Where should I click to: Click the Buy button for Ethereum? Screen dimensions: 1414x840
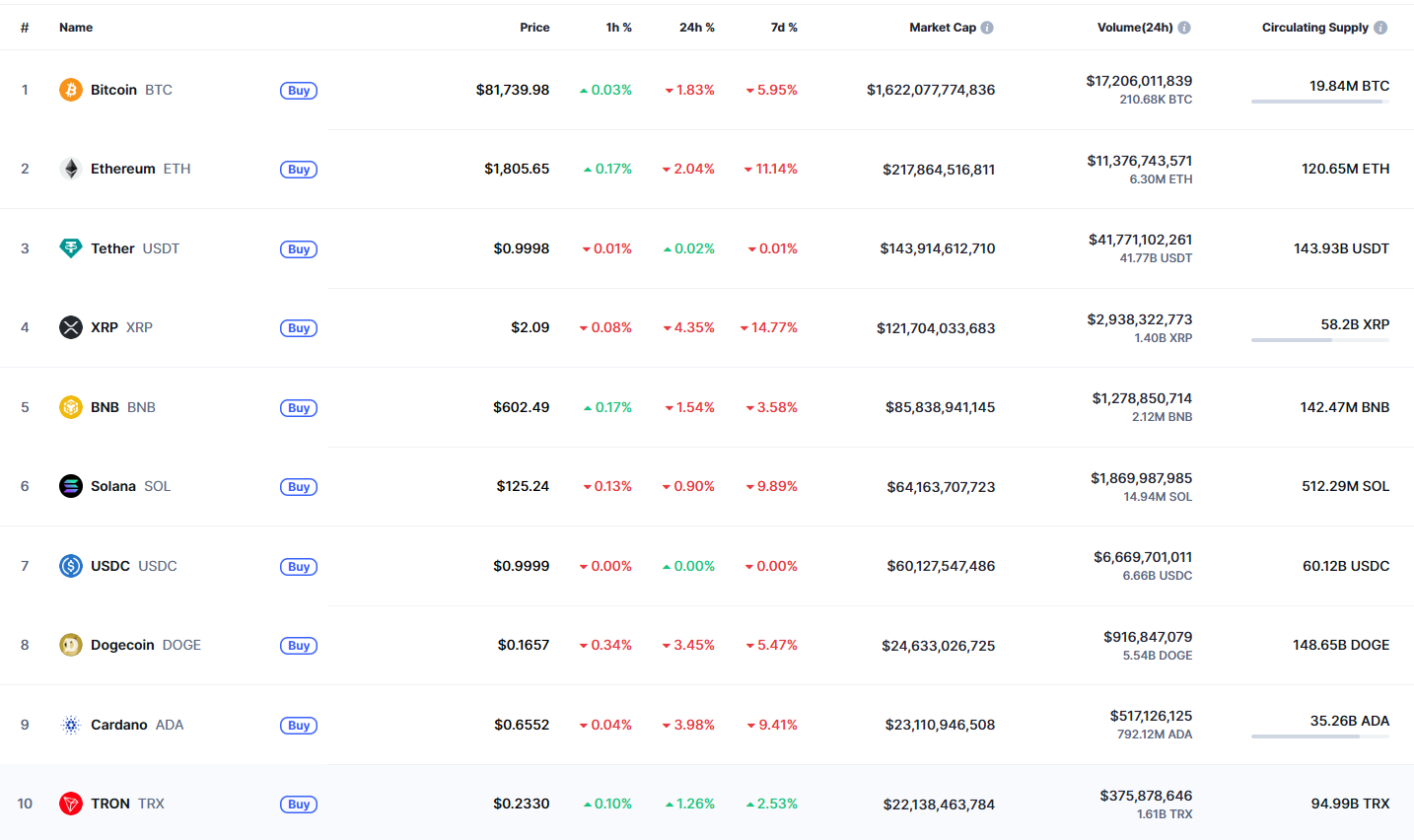point(299,170)
